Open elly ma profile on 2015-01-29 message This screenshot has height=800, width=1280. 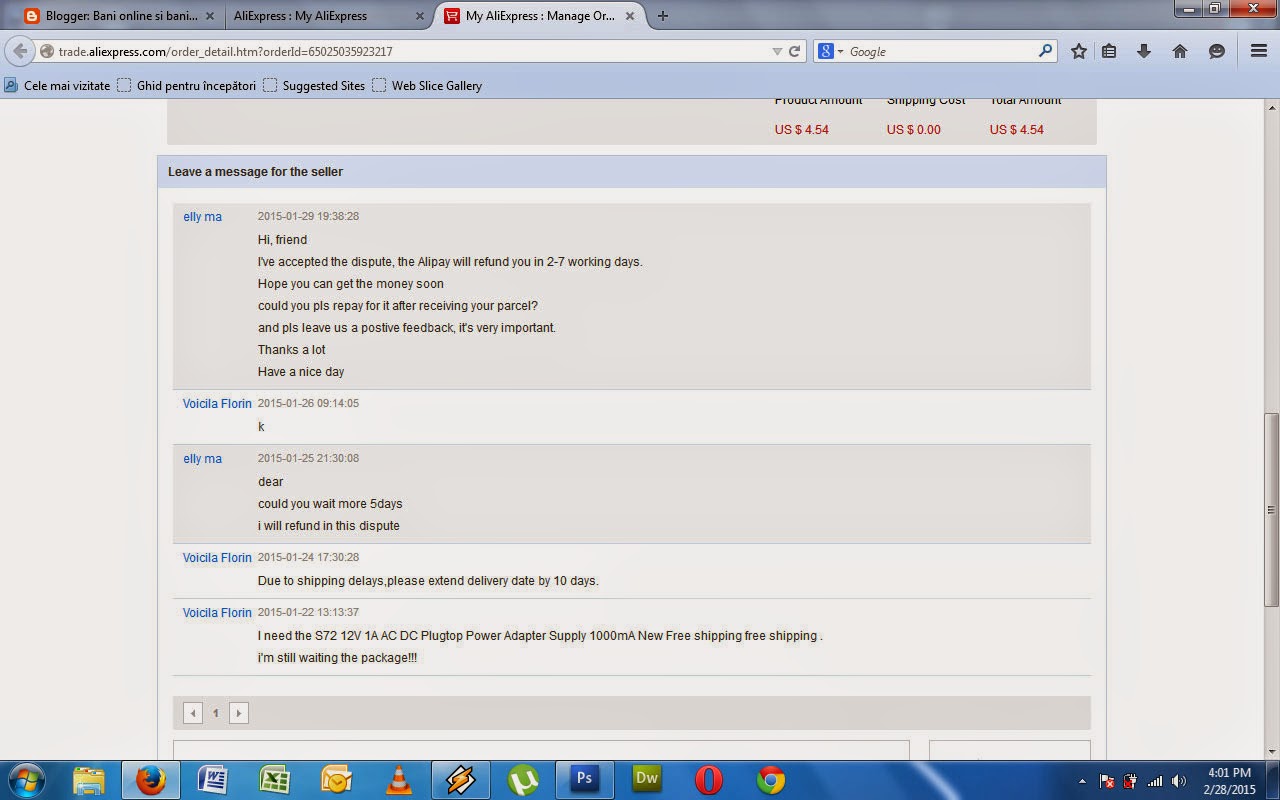(x=202, y=217)
